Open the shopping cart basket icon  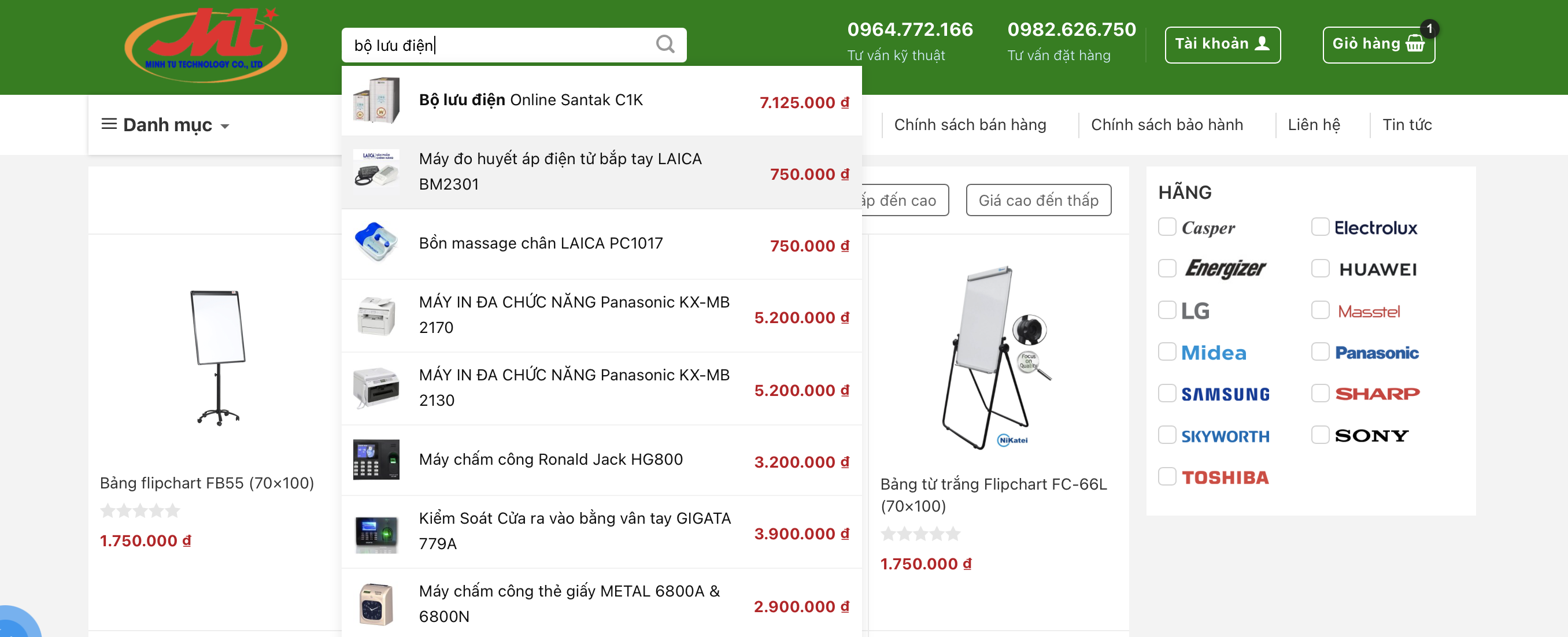pos(1415,45)
